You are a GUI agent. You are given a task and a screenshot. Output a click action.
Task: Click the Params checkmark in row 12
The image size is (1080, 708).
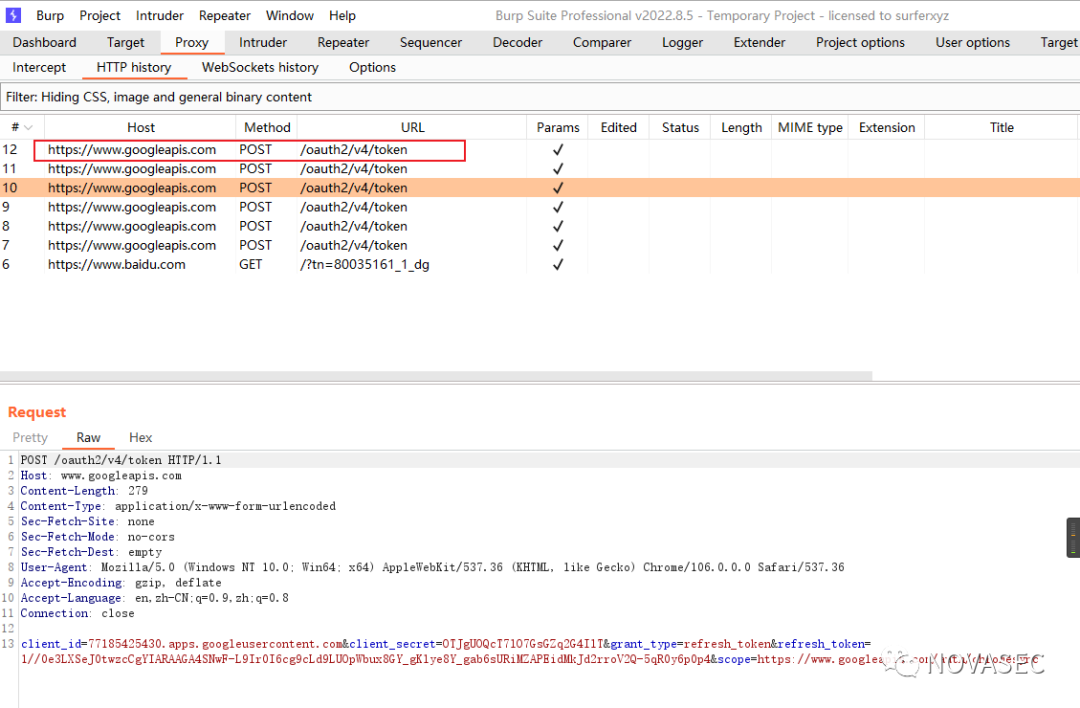pos(558,149)
